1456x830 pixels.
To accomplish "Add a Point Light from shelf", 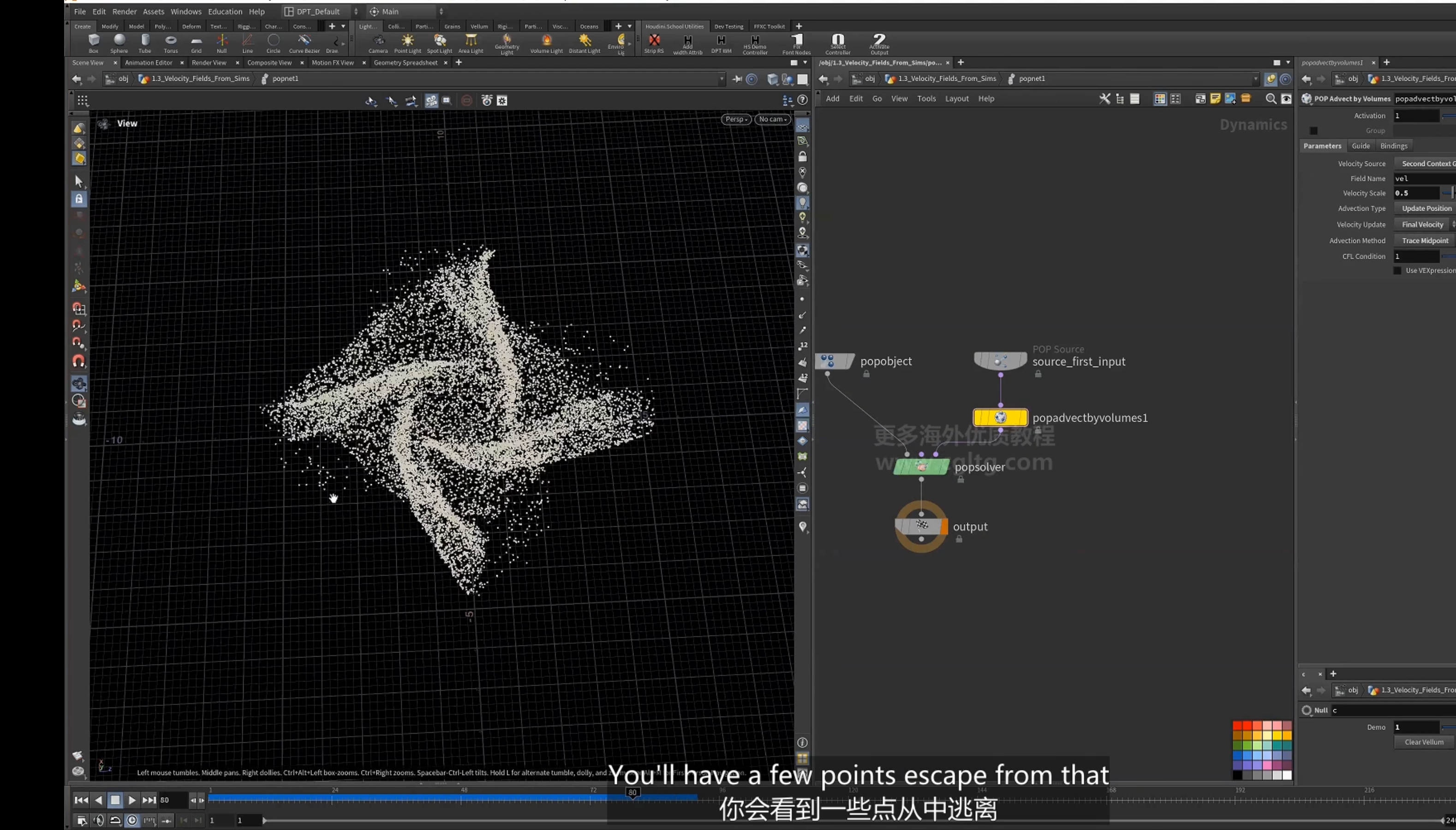I will pyautogui.click(x=407, y=43).
